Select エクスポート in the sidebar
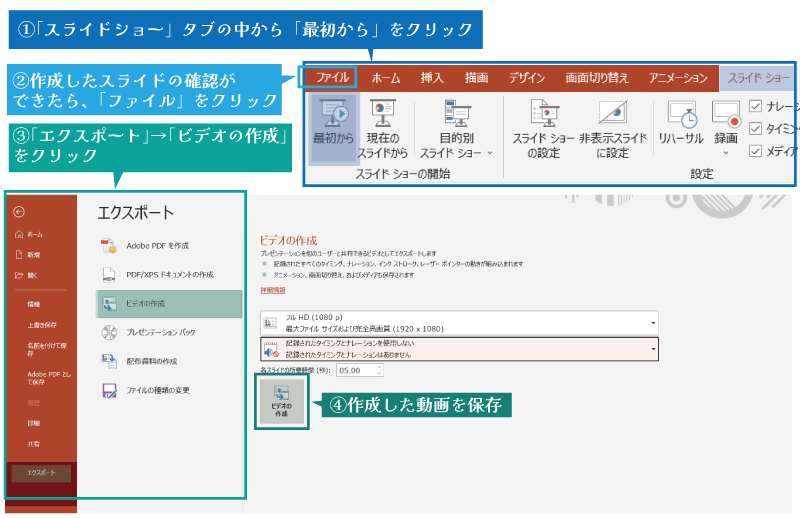800x518 pixels. coord(41,473)
